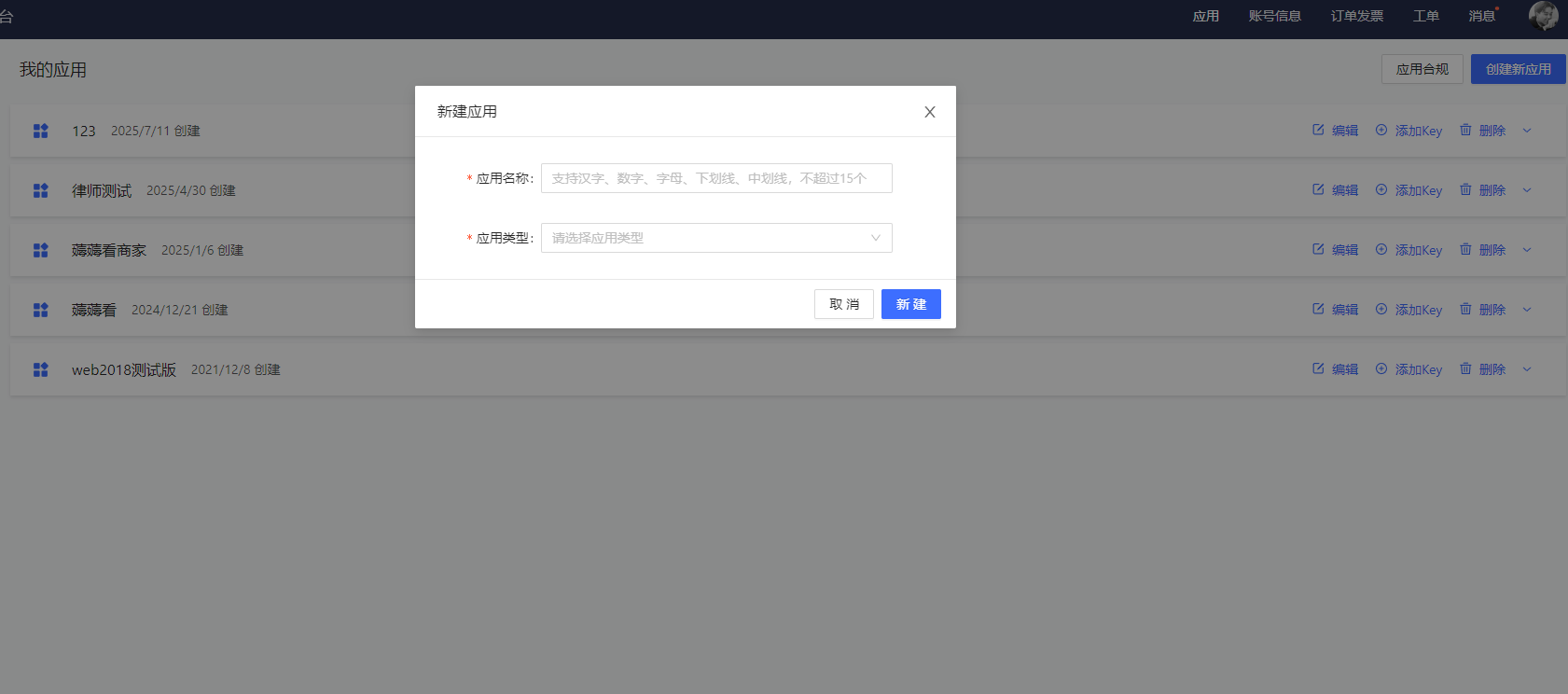
Task: Expand the 律师测试 app row chevron
Action: [x=1527, y=190]
